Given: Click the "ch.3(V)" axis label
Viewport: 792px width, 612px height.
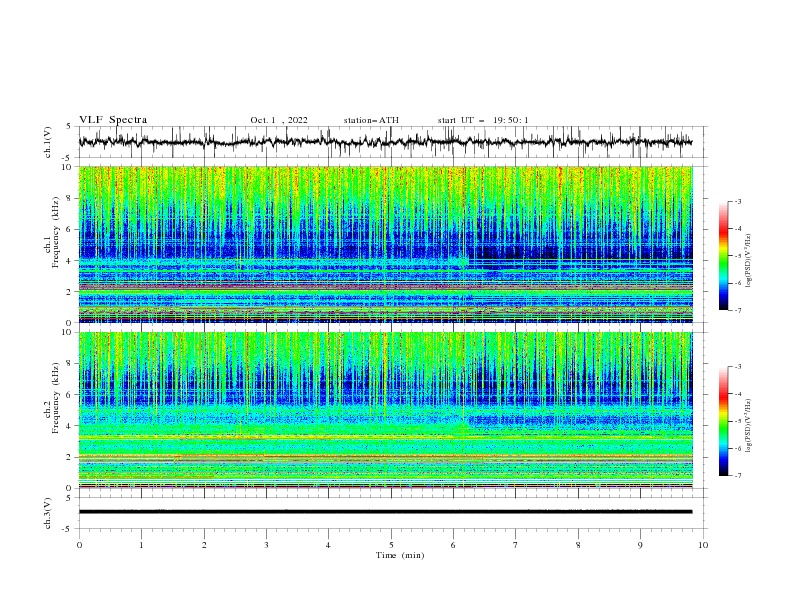Looking at the screenshot, I should point(48,513).
